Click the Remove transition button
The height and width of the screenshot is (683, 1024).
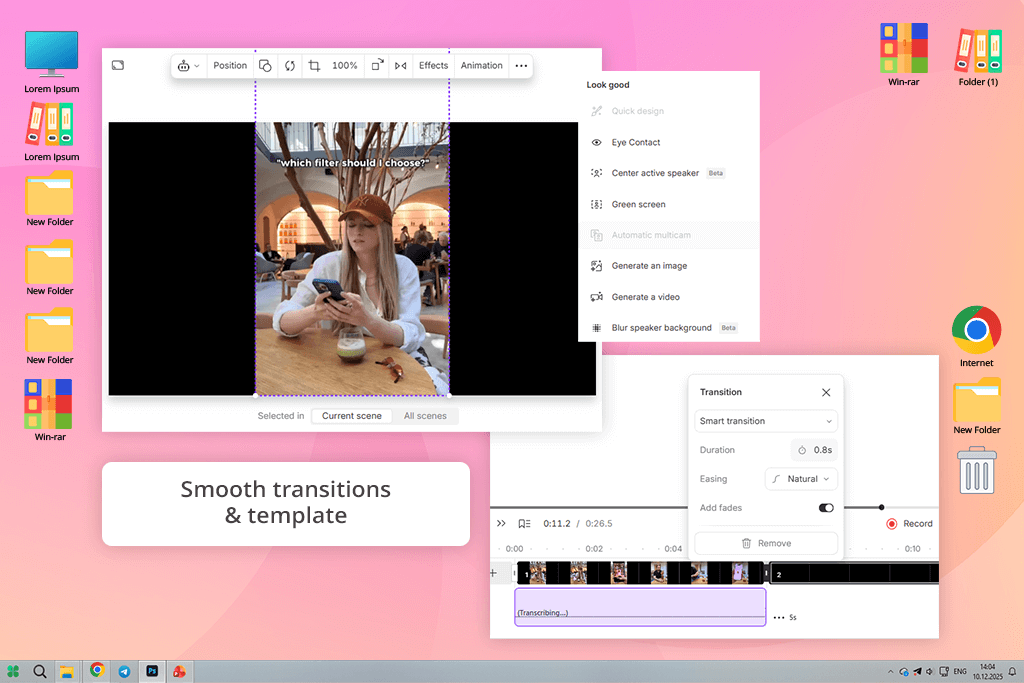(765, 543)
